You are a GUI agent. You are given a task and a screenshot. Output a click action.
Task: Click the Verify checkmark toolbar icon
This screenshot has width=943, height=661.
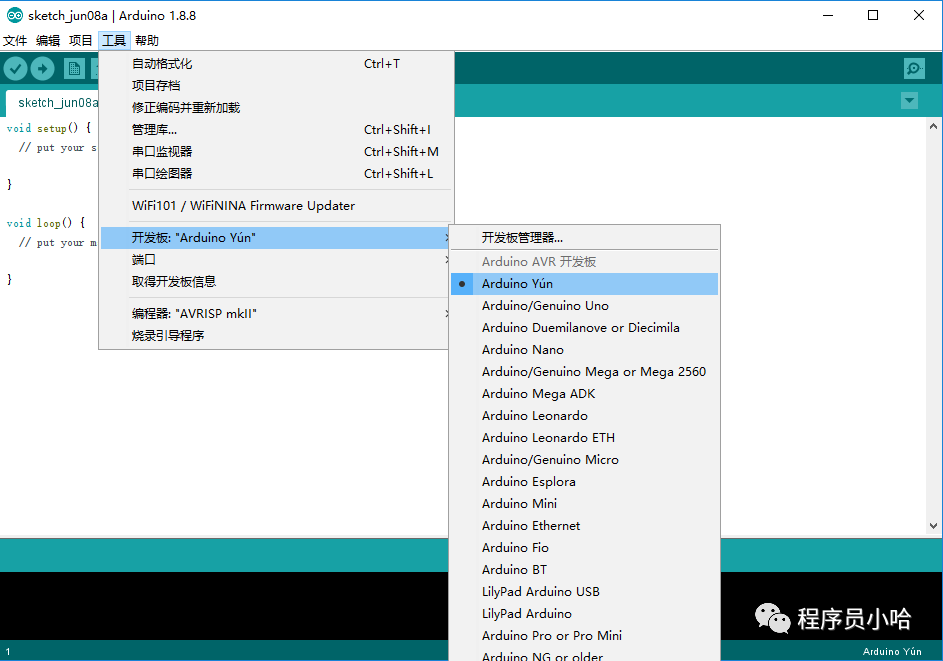[15, 68]
